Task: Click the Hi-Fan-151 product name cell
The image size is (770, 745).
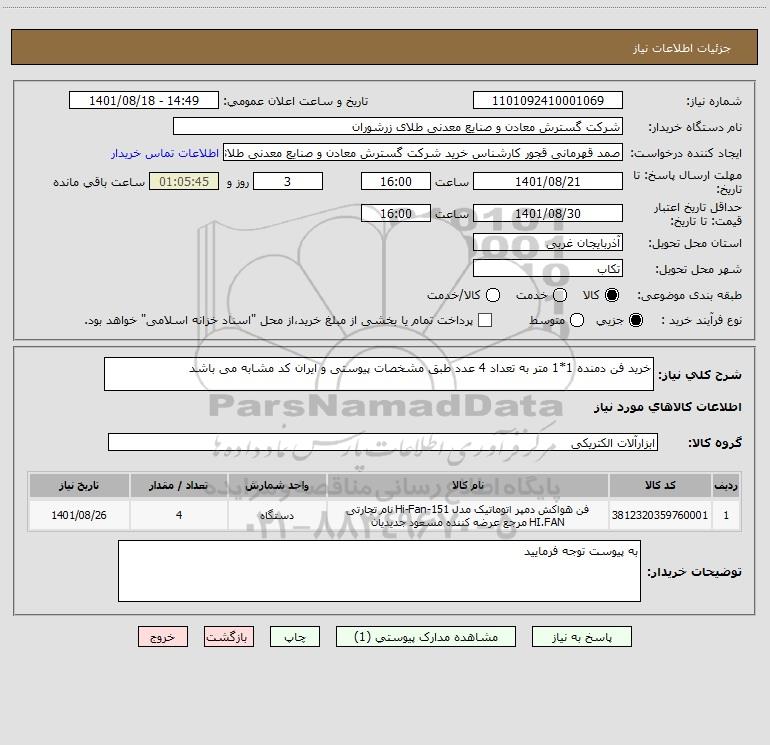Action: click(468, 515)
